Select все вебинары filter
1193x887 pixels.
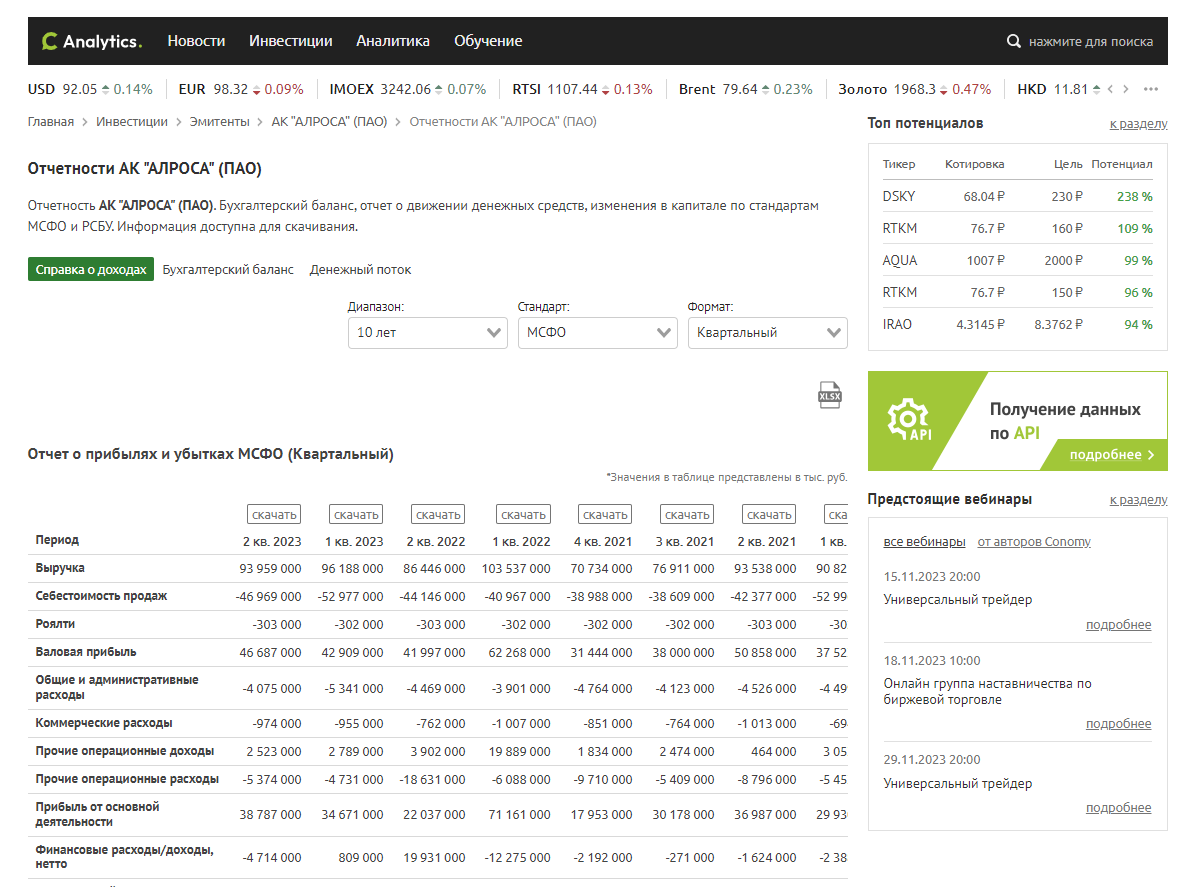point(924,542)
